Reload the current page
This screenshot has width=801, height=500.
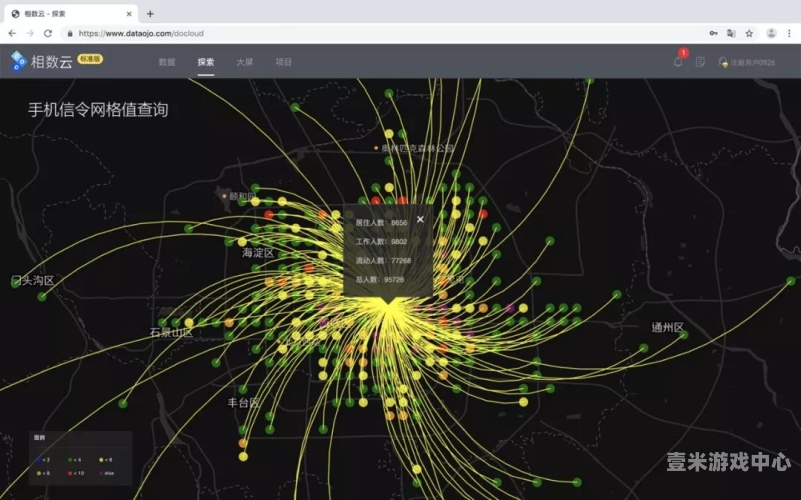[48, 33]
